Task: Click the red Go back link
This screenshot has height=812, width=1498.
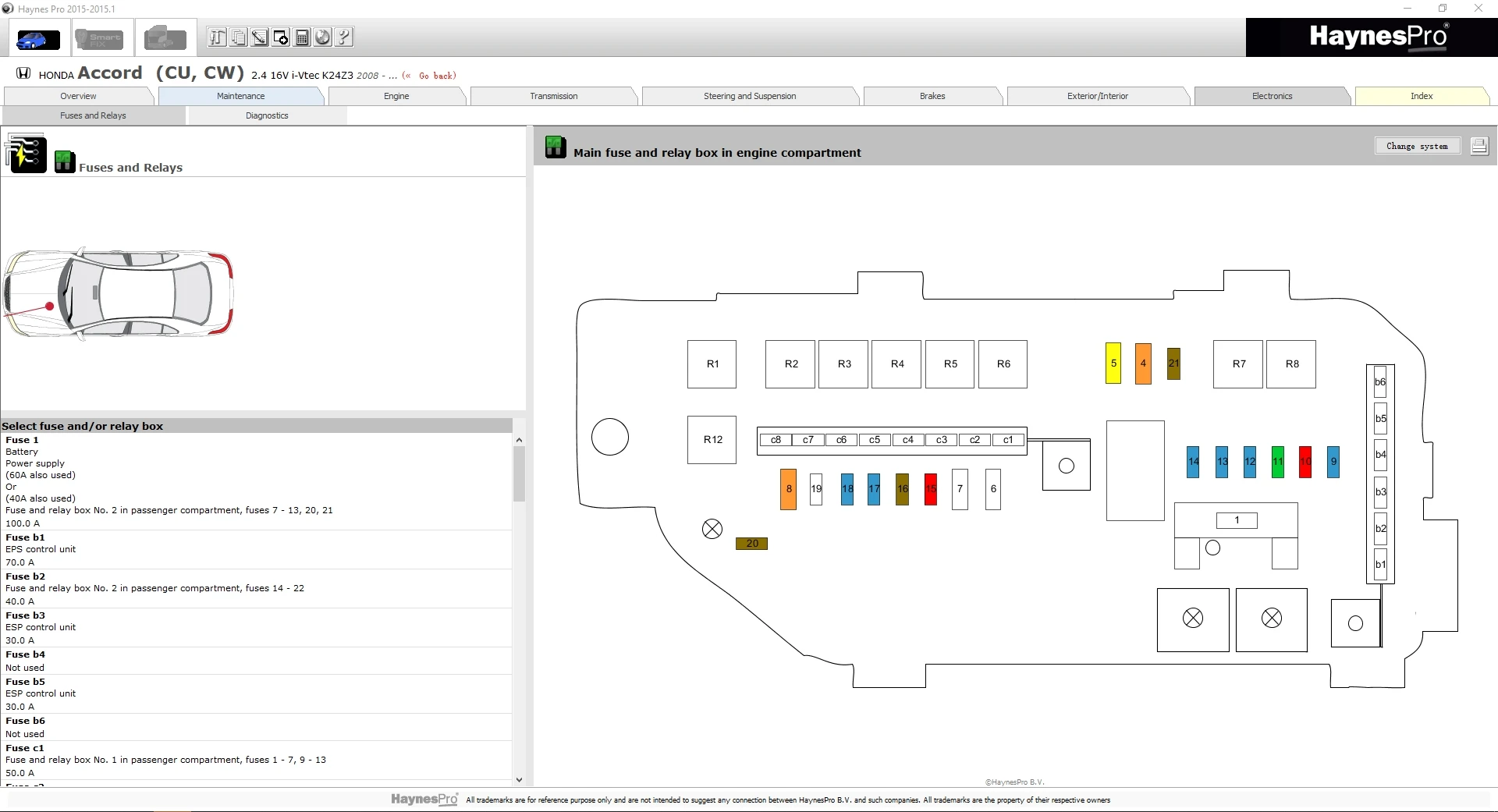Action: pos(430,76)
